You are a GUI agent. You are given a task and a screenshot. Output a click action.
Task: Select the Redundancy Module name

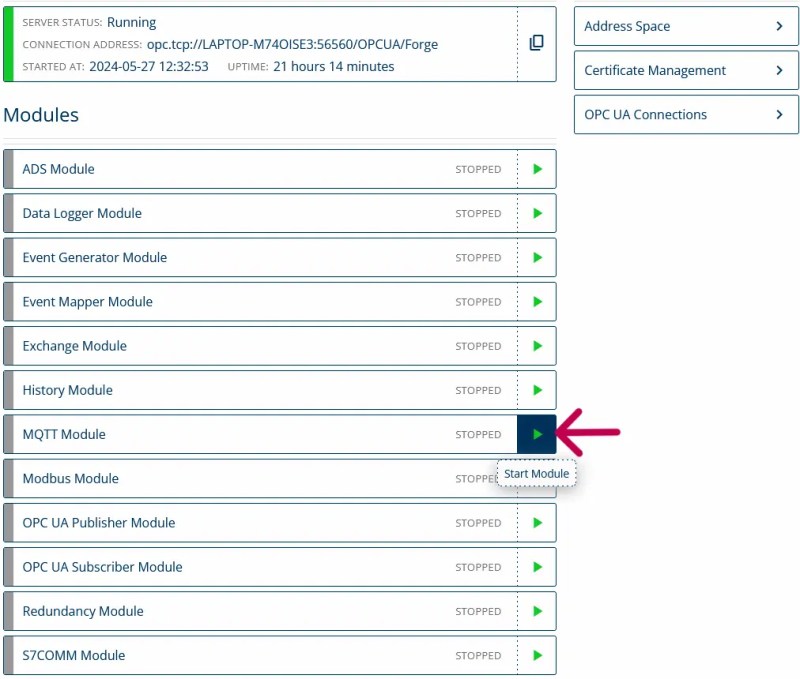pos(83,611)
